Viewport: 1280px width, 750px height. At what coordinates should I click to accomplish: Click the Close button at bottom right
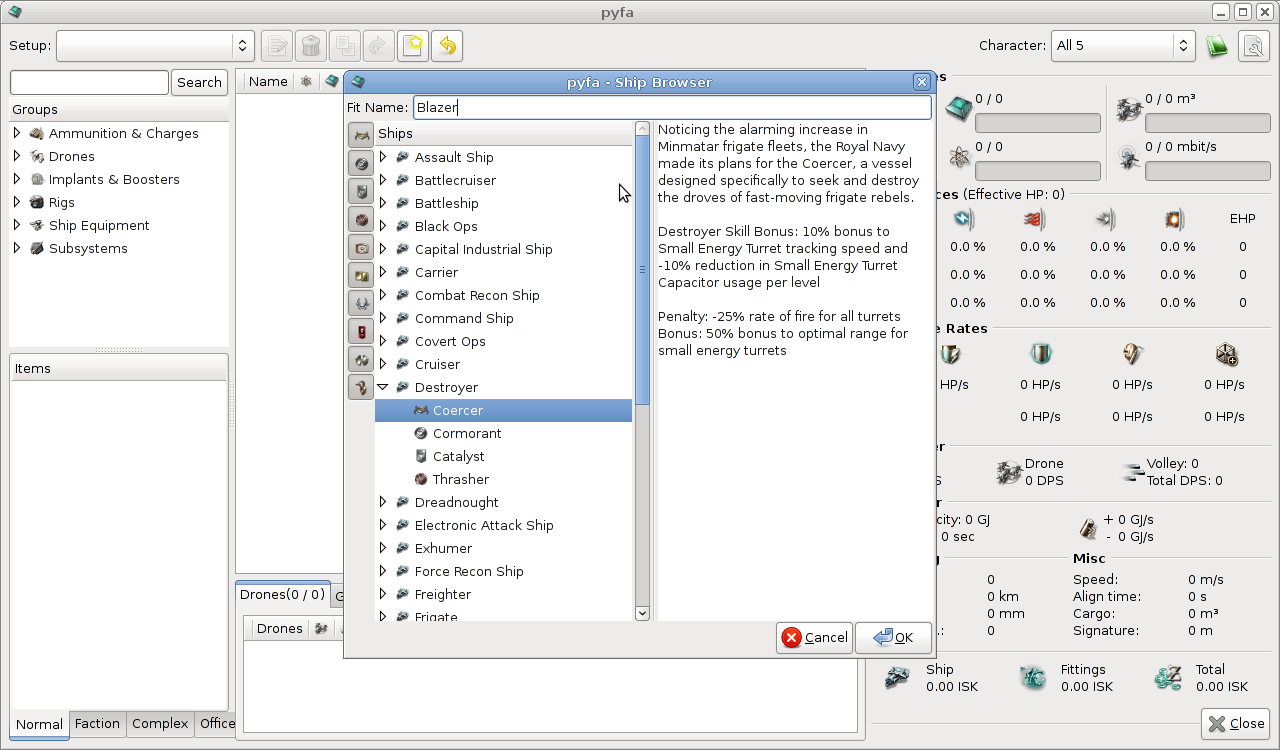coord(1236,723)
